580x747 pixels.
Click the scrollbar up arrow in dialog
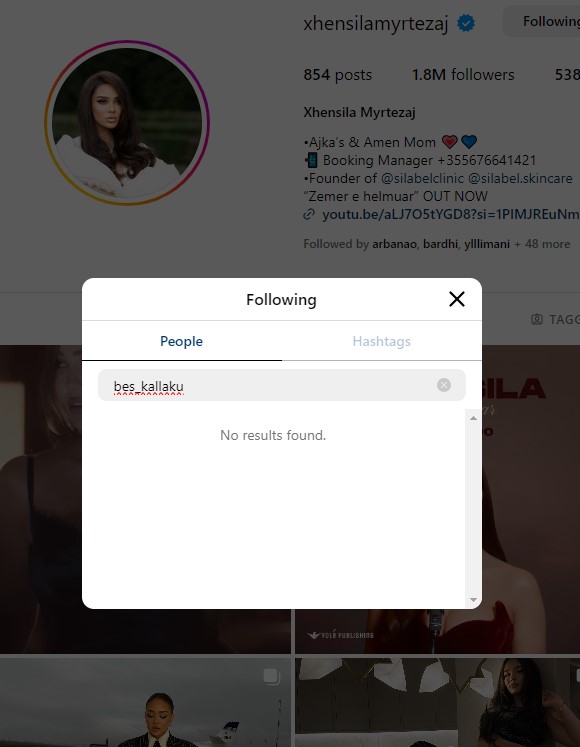473,418
